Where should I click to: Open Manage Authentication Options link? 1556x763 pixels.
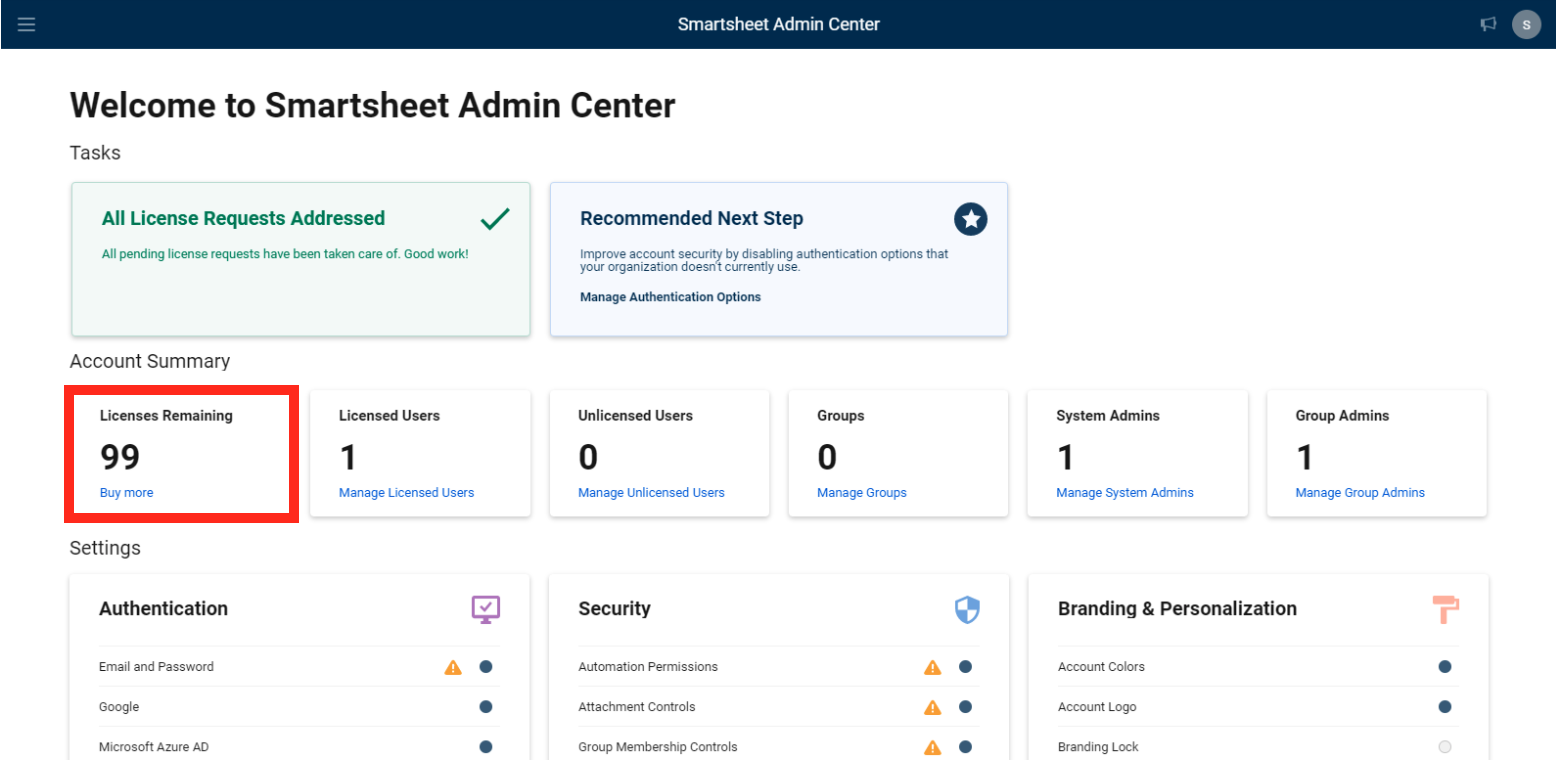click(670, 297)
